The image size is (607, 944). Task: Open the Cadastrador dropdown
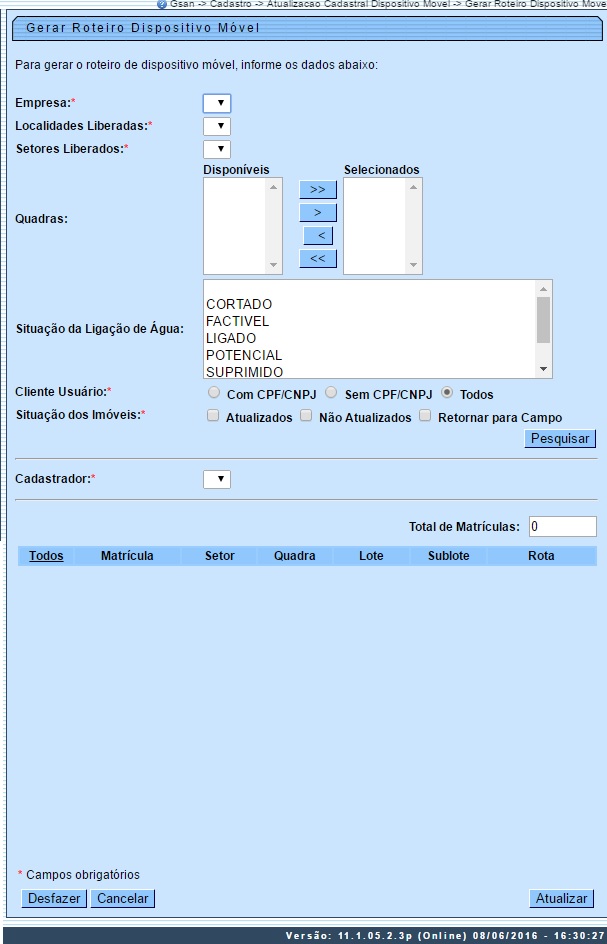coord(217,479)
